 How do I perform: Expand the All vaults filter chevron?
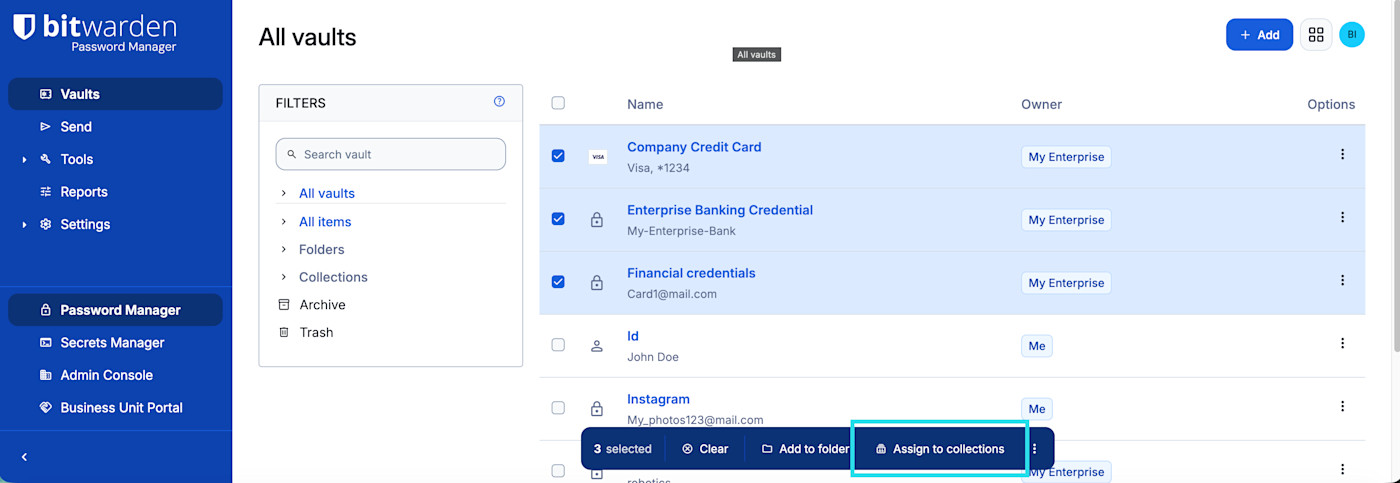coord(284,193)
